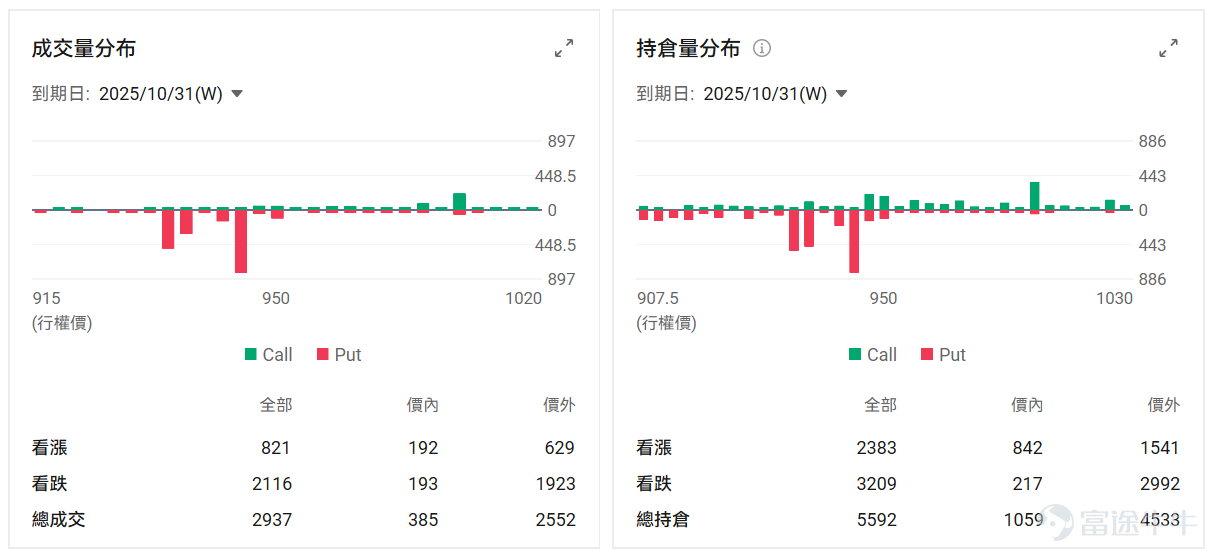Click the value 842 in-the-money calls open interest
The image size is (1217, 559).
click(1027, 448)
